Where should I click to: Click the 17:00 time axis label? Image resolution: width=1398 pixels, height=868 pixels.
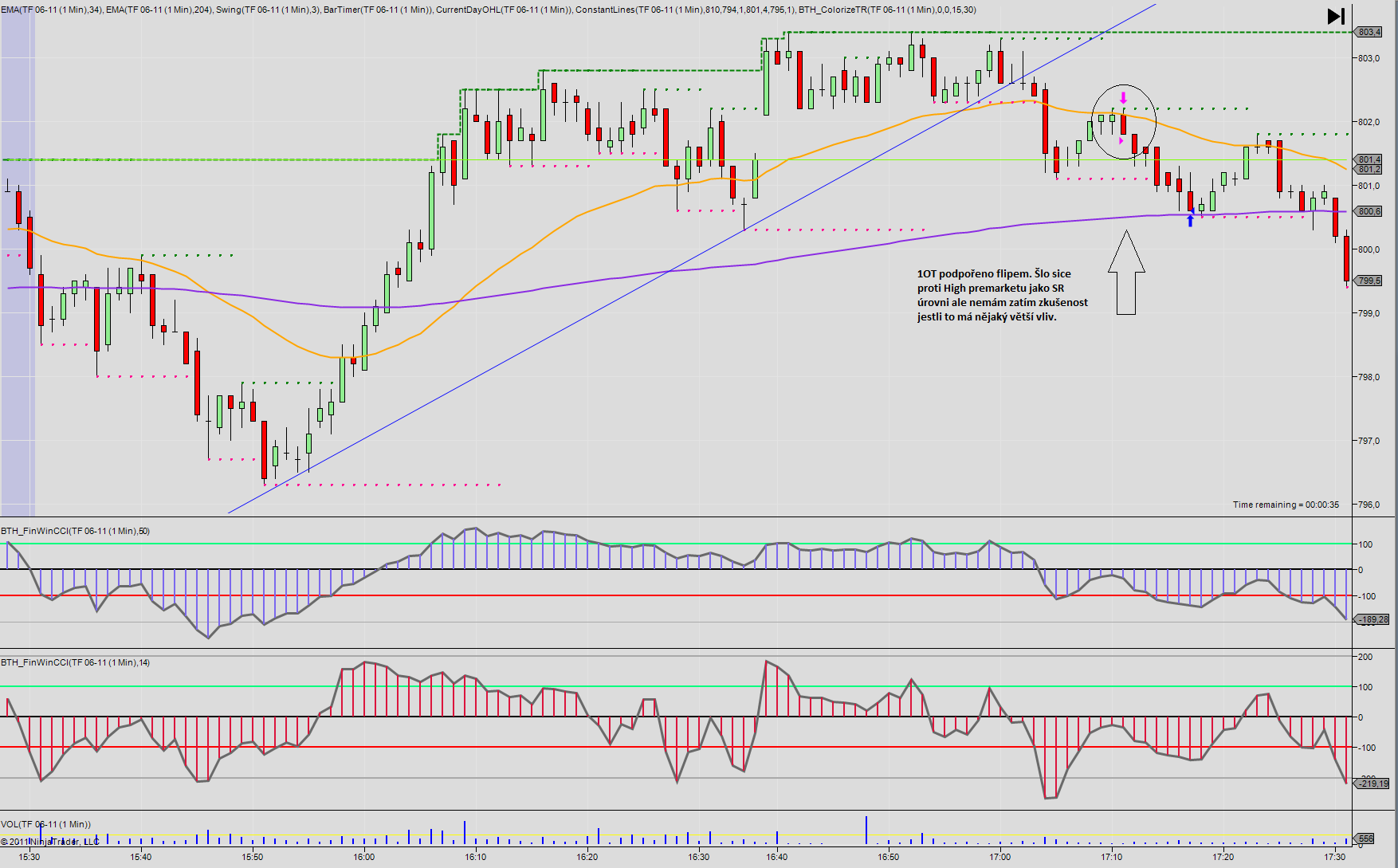click(x=1000, y=857)
